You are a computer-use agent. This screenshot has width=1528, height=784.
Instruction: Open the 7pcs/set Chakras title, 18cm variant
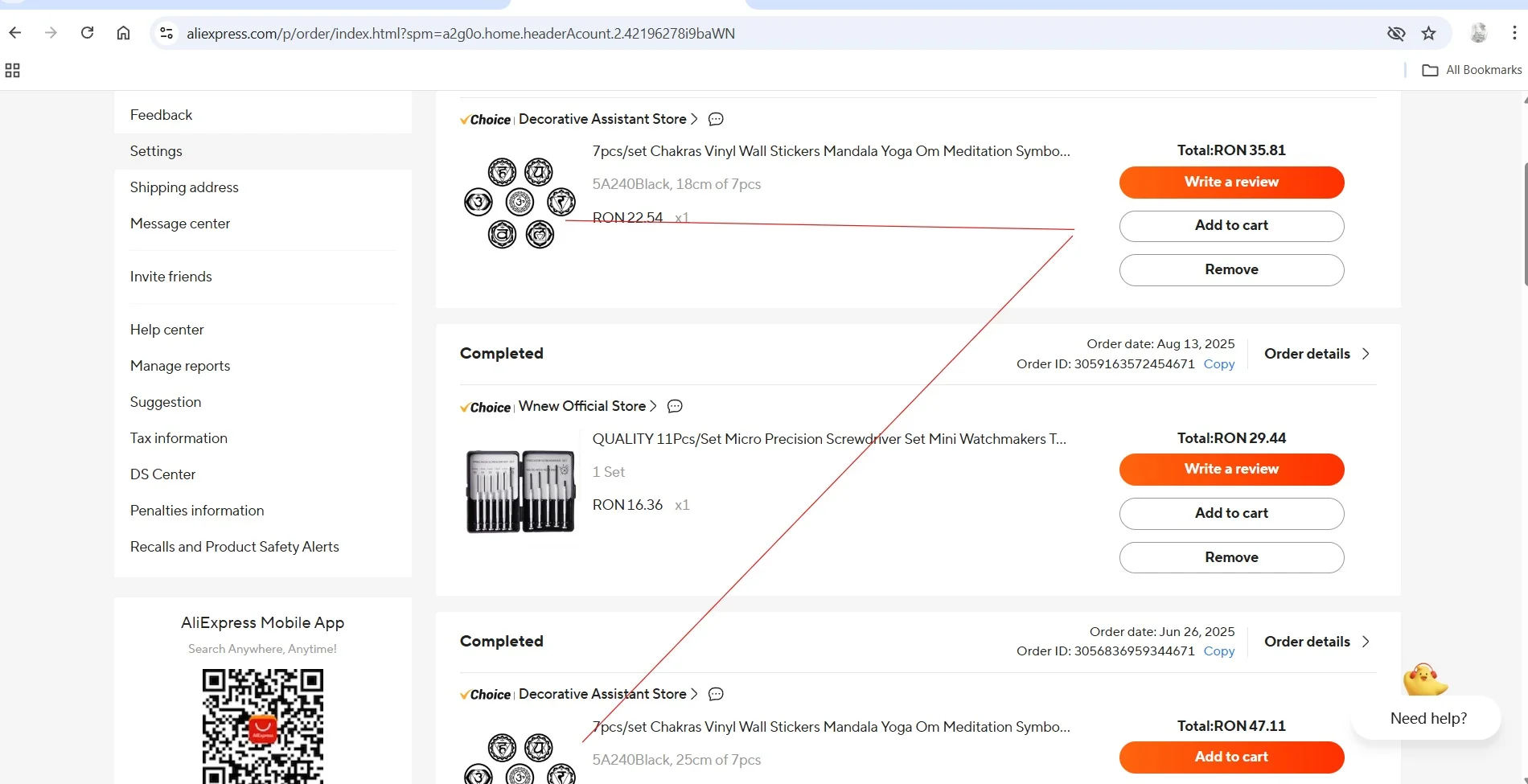point(831,151)
